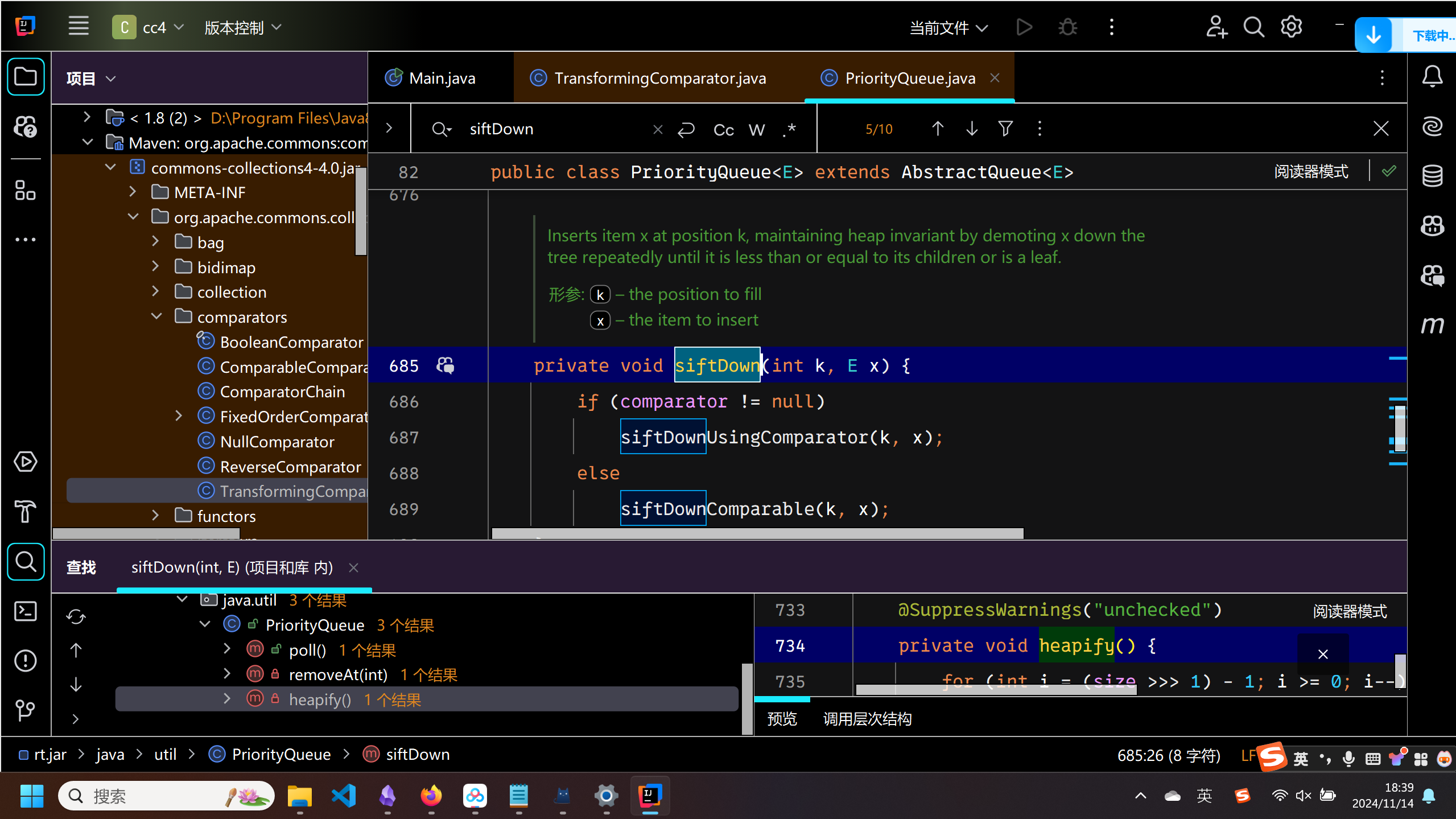Collapse the comparators package
This screenshot has width=1456, height=819.
click(x=156, y=316)
